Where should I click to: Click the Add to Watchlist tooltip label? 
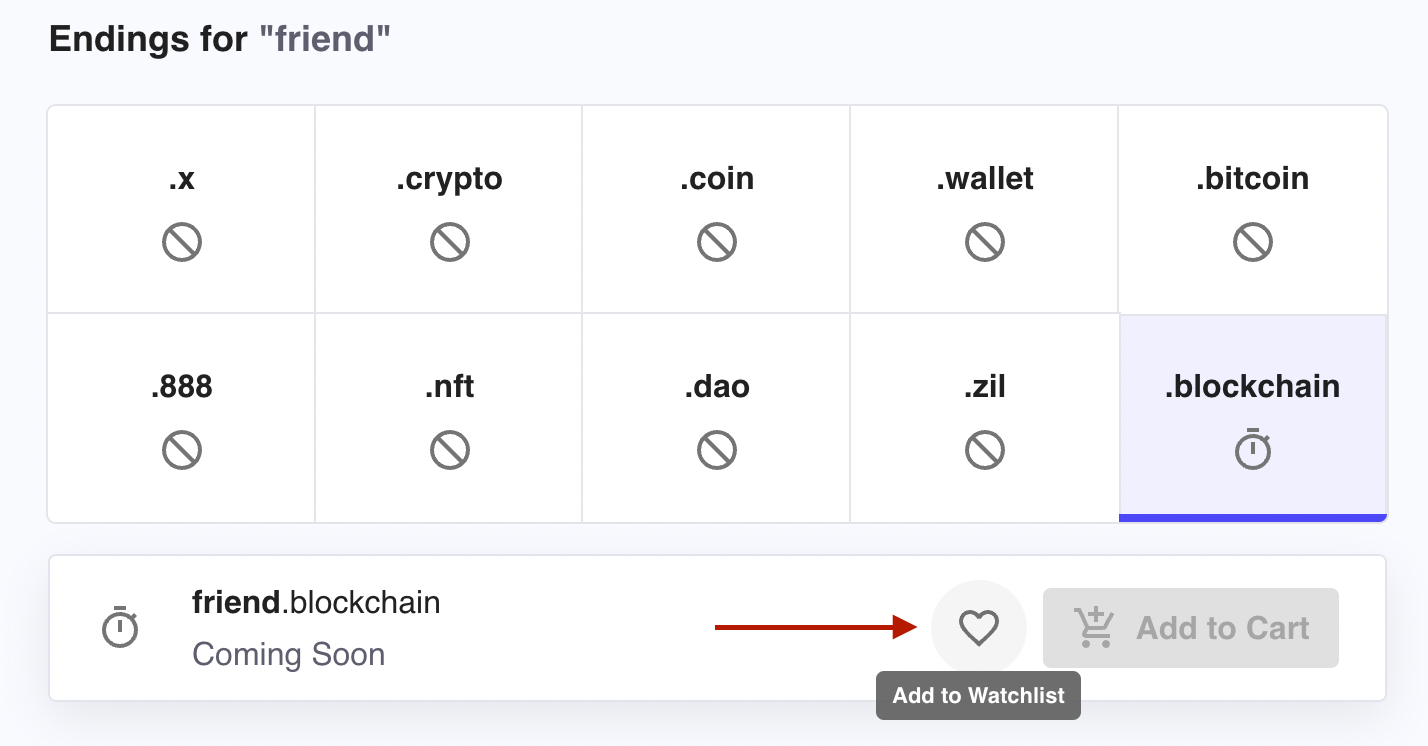(x=978, y=695)
